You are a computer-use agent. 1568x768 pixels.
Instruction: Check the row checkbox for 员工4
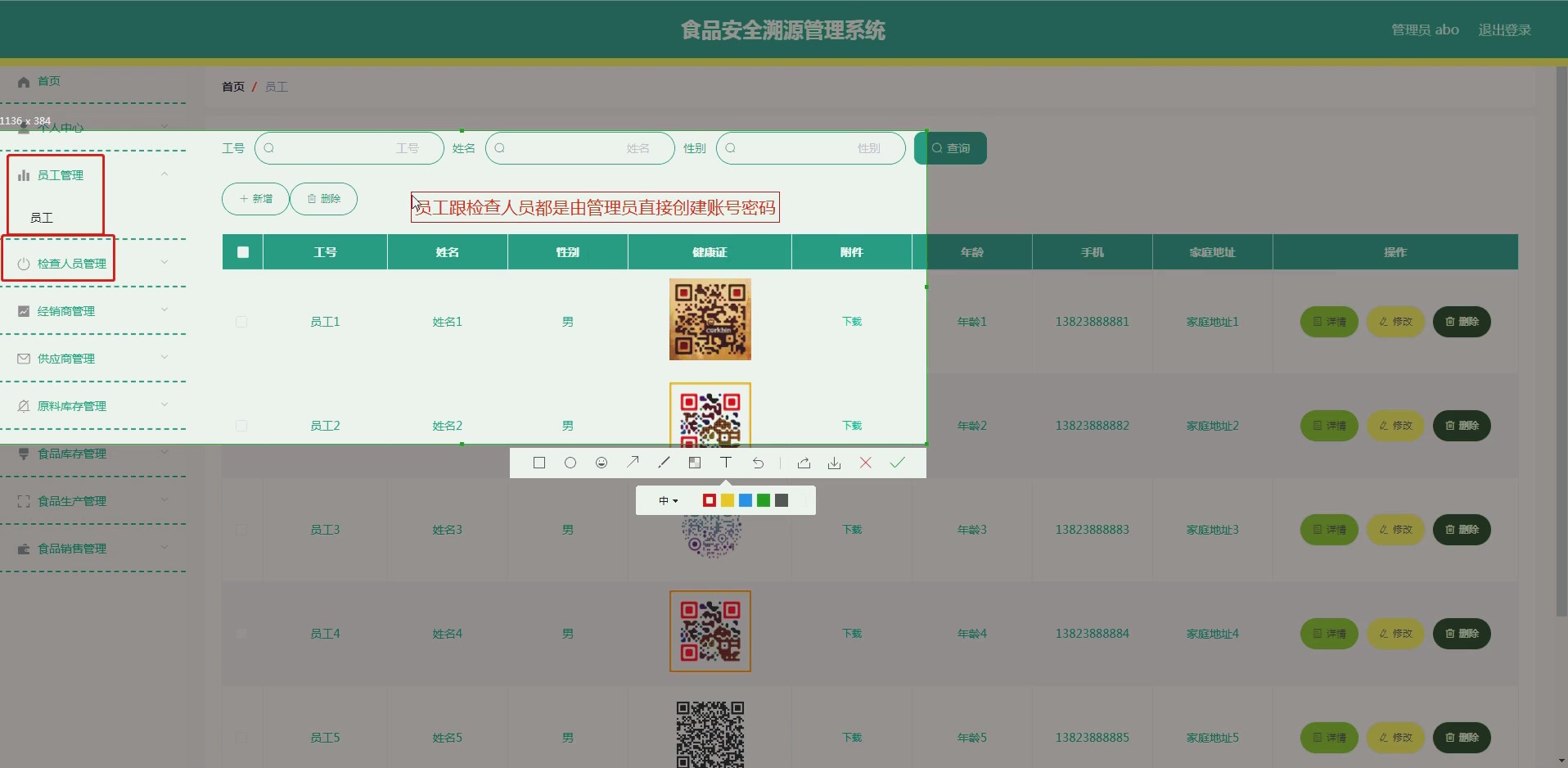pyautogui.click(x=241, y=634)
